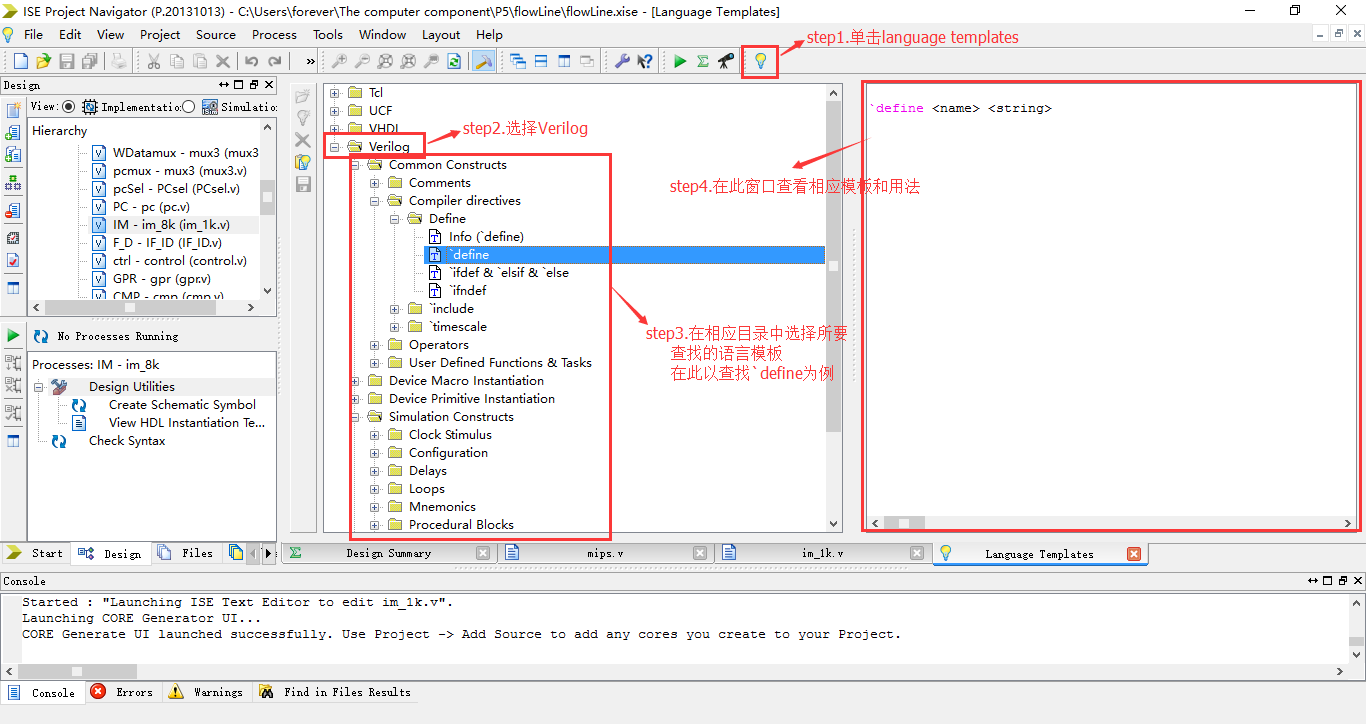Click the Add Source icon in the Design sidebar

click(14, 132)
